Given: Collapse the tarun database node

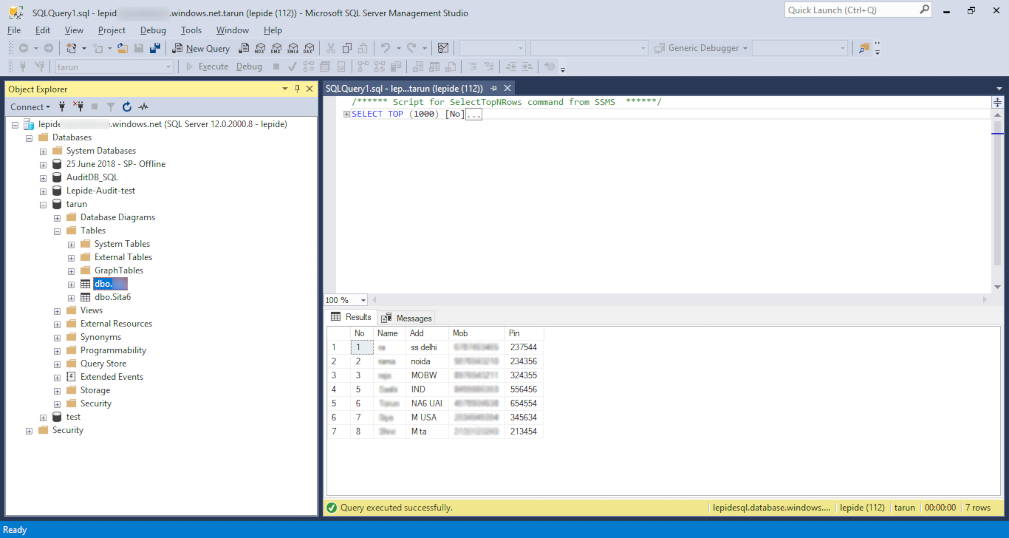Looking at the screenshot, I should pyautogui.click(x=43, y=204).
